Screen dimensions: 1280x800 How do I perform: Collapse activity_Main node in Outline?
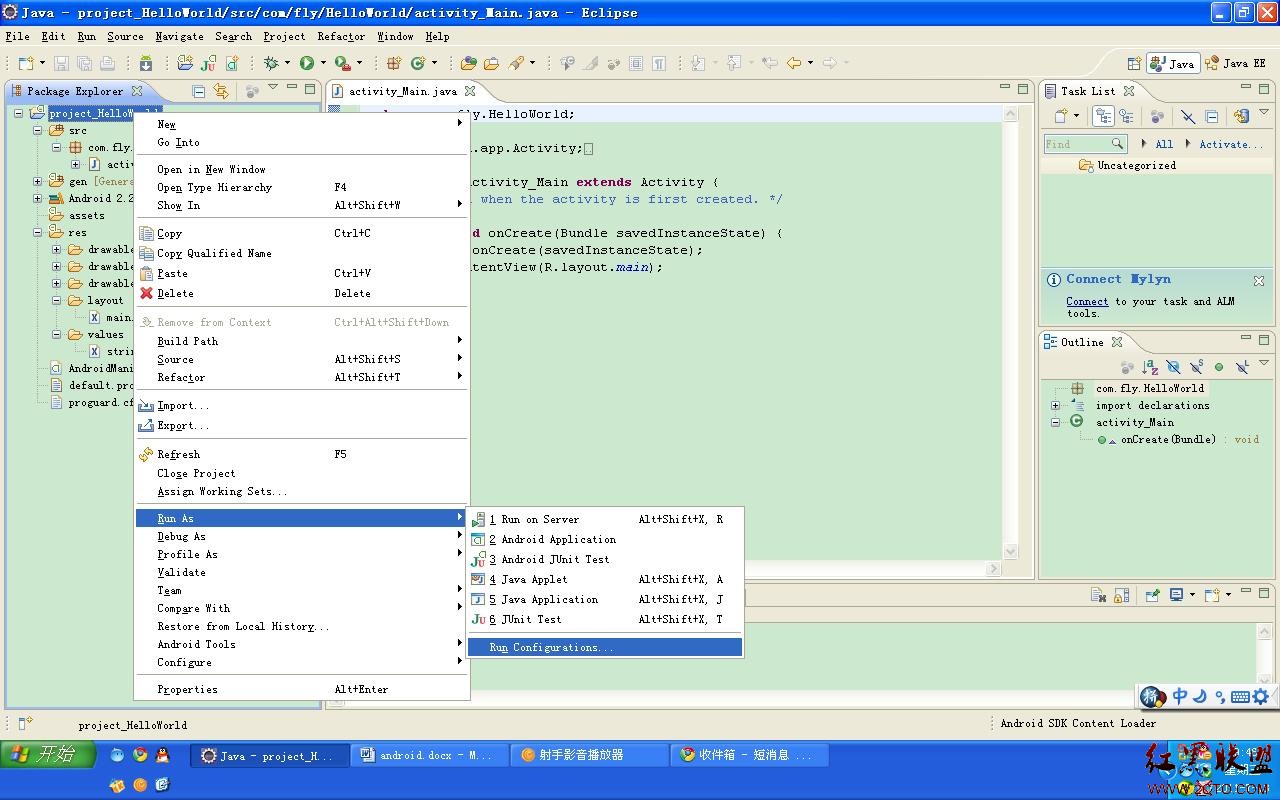coord(1055,422)
